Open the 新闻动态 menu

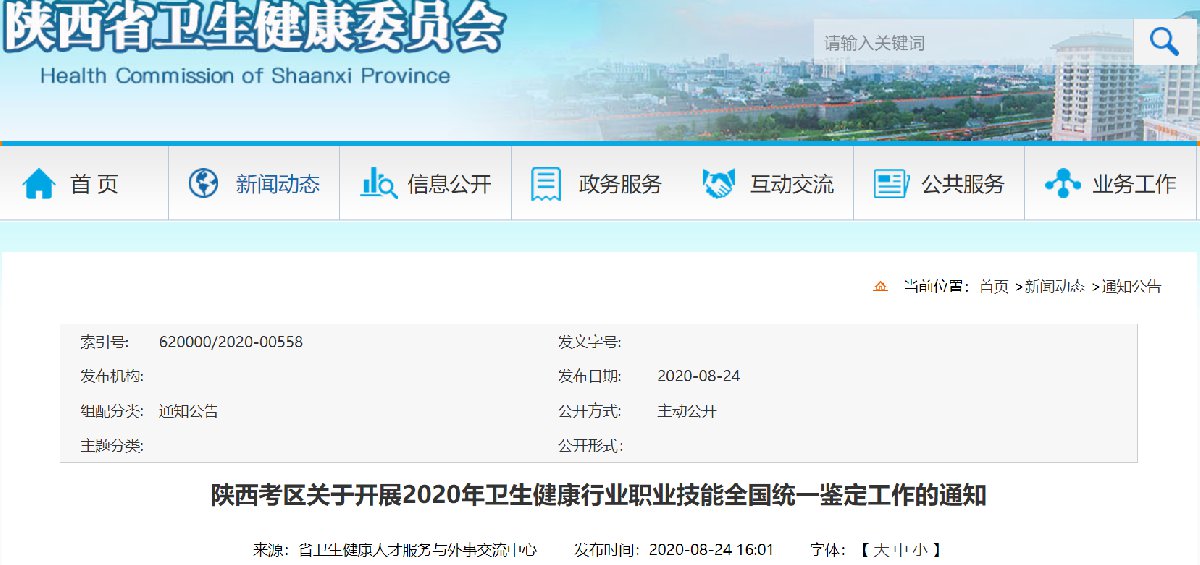tap(278, 184)
